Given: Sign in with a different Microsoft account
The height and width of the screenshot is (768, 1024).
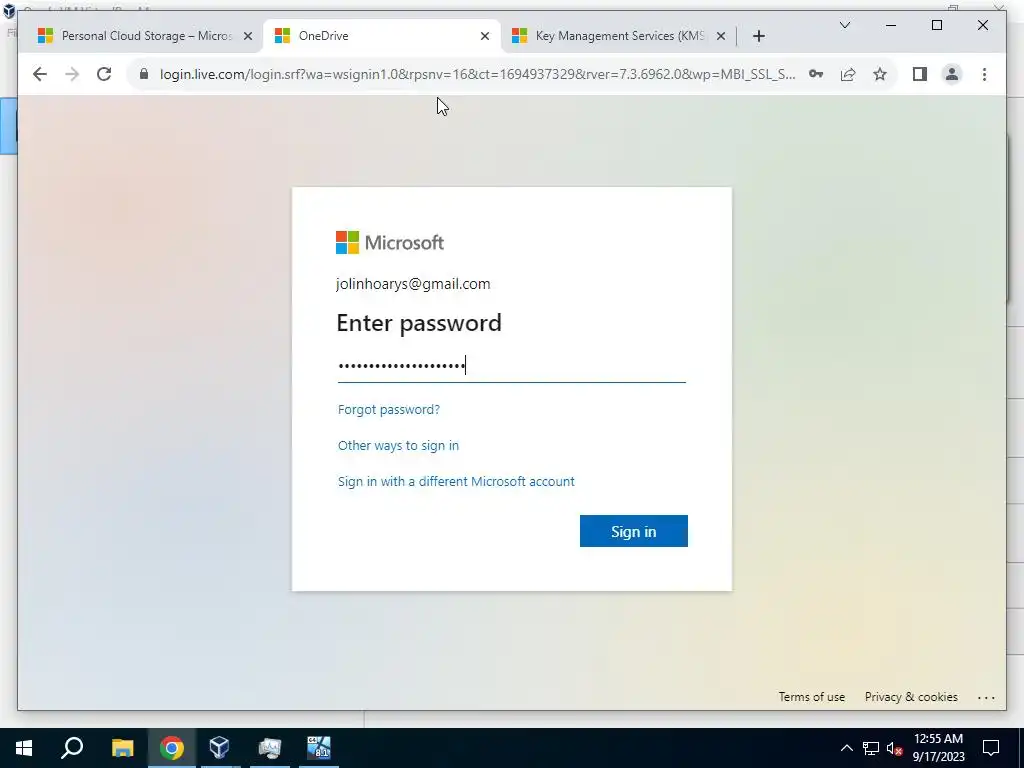Looking at the screenshot, I should click(x=456, y=481).
